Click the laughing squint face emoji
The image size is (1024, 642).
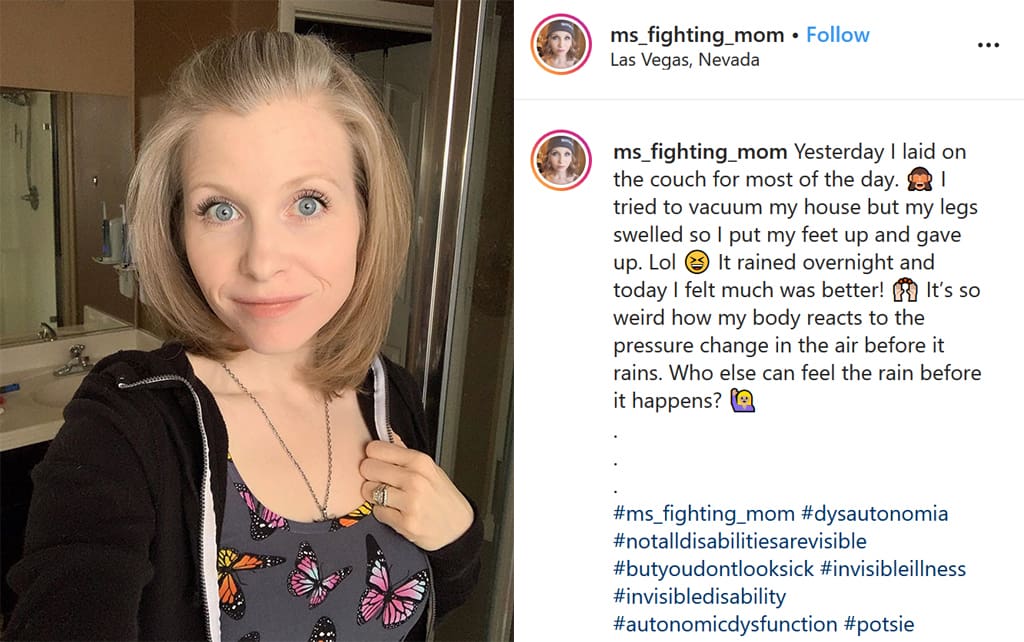click(x=697, y=263)
